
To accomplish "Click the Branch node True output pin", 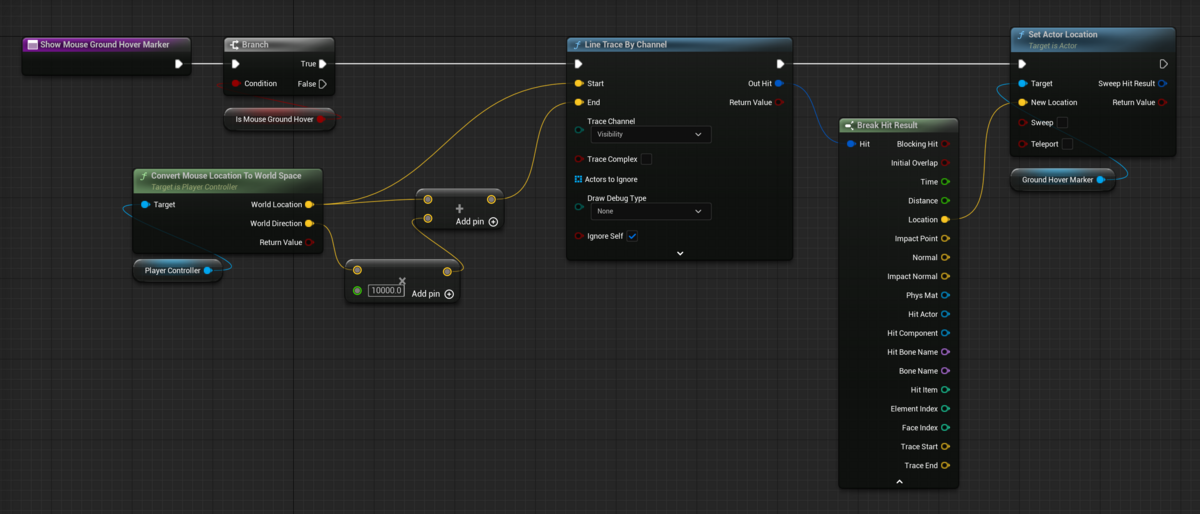I will click(322, 64).
